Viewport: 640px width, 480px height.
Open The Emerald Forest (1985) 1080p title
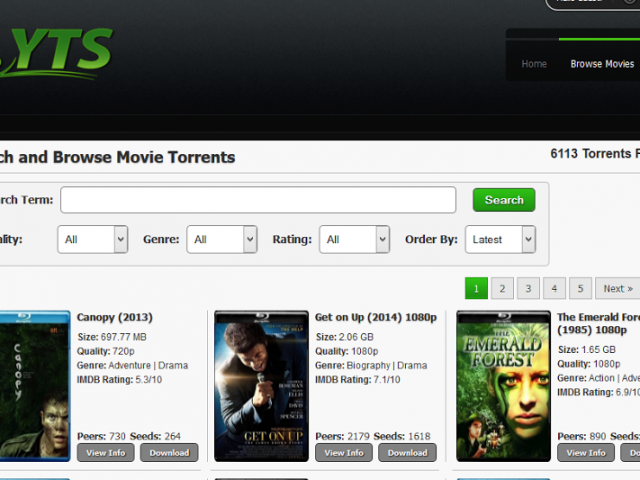[x=598, y=324]
